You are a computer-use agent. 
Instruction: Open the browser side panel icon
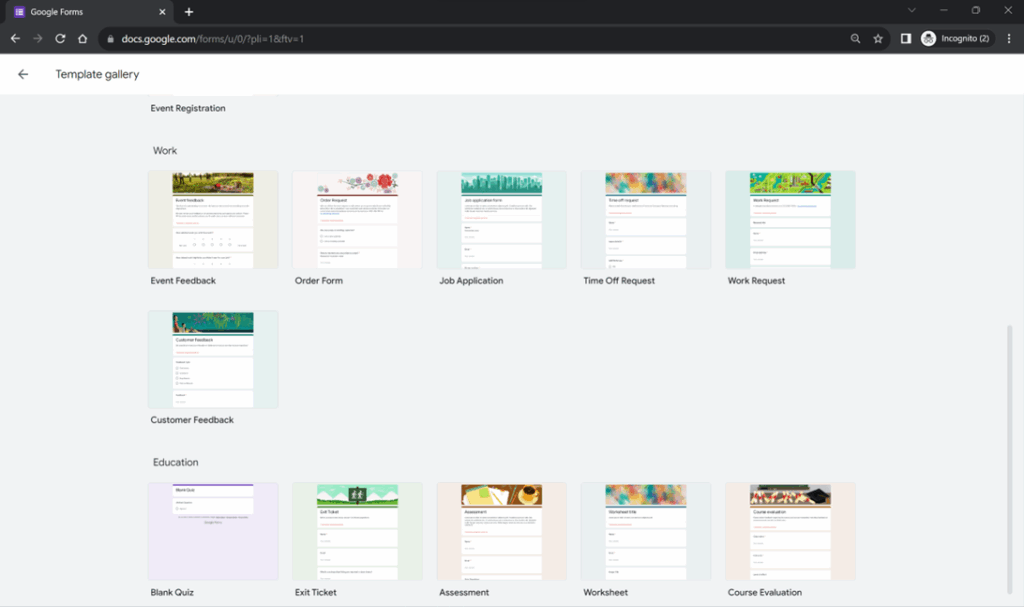pyautogui.click(x=905, y=39)
